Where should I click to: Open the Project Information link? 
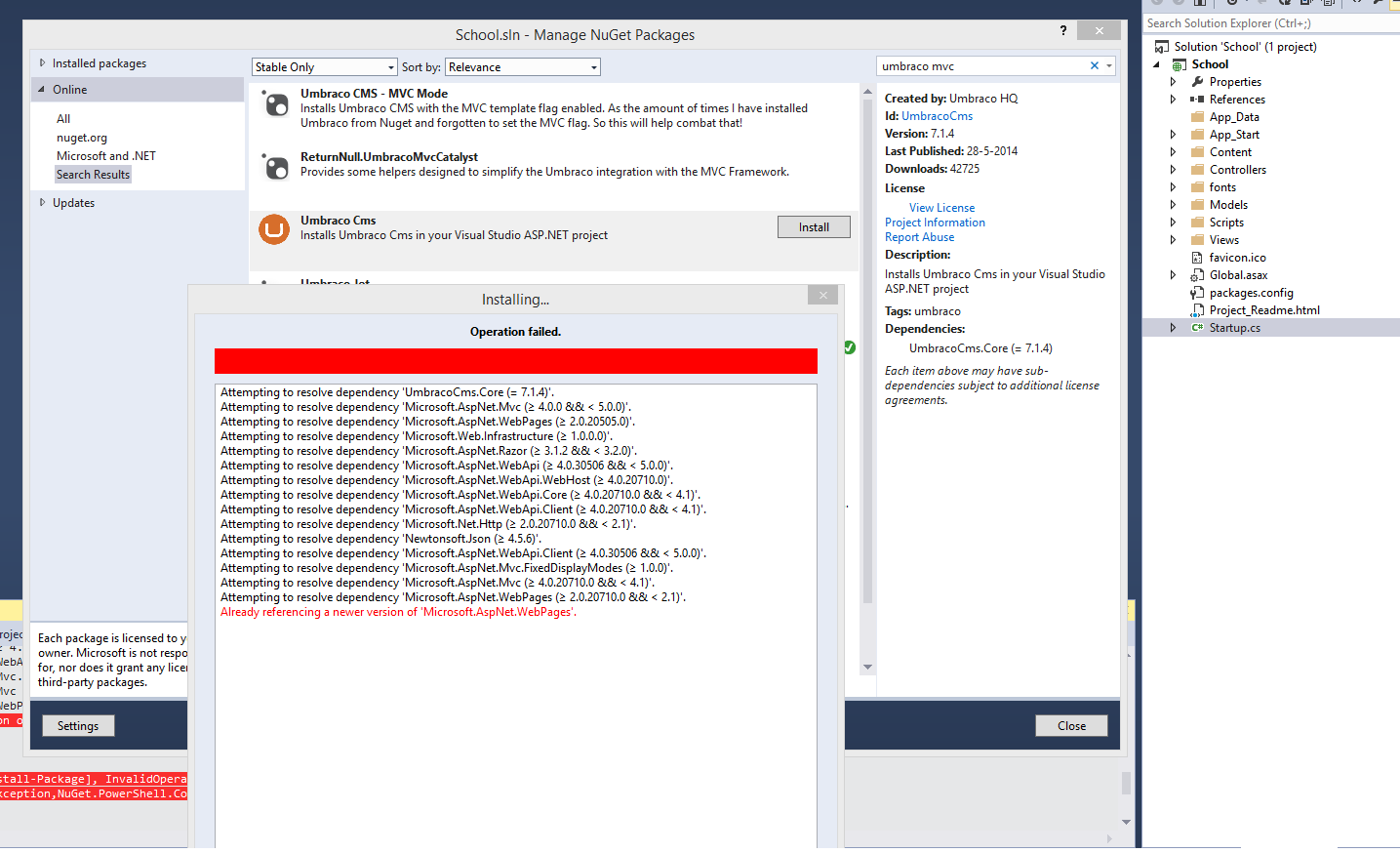pos(935,223)
